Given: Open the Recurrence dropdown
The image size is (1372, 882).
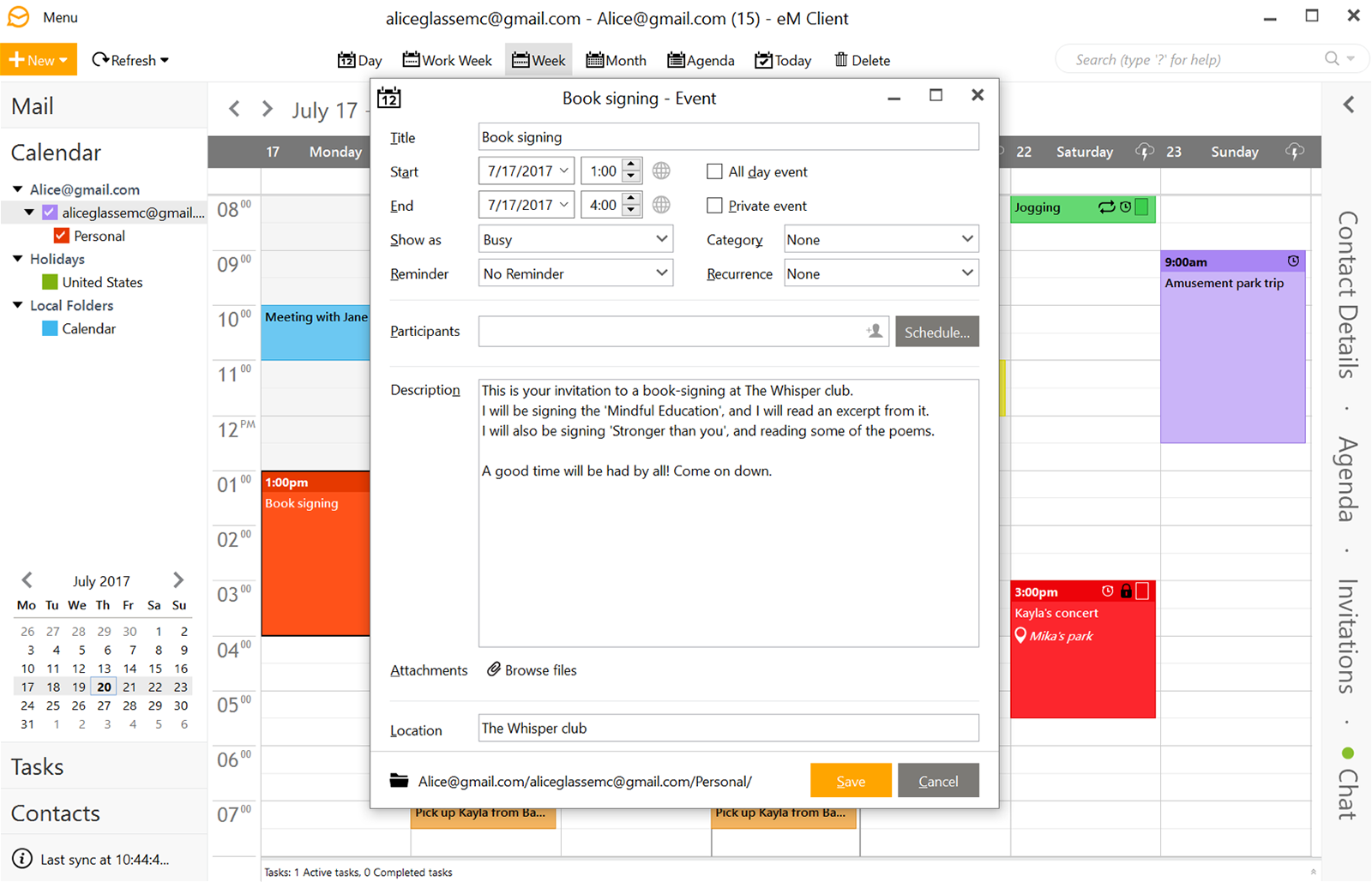Looking at the screenshot, I should (880, 273).
